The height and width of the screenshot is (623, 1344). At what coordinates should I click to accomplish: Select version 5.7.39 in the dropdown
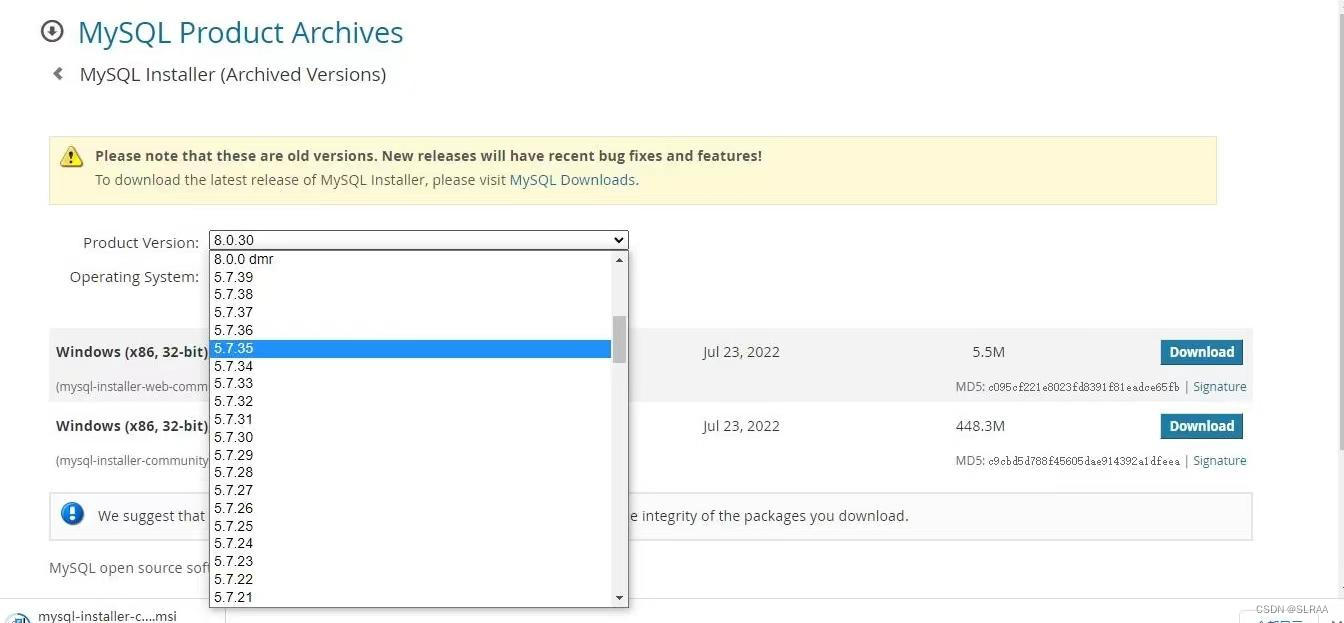coord(410,277)
